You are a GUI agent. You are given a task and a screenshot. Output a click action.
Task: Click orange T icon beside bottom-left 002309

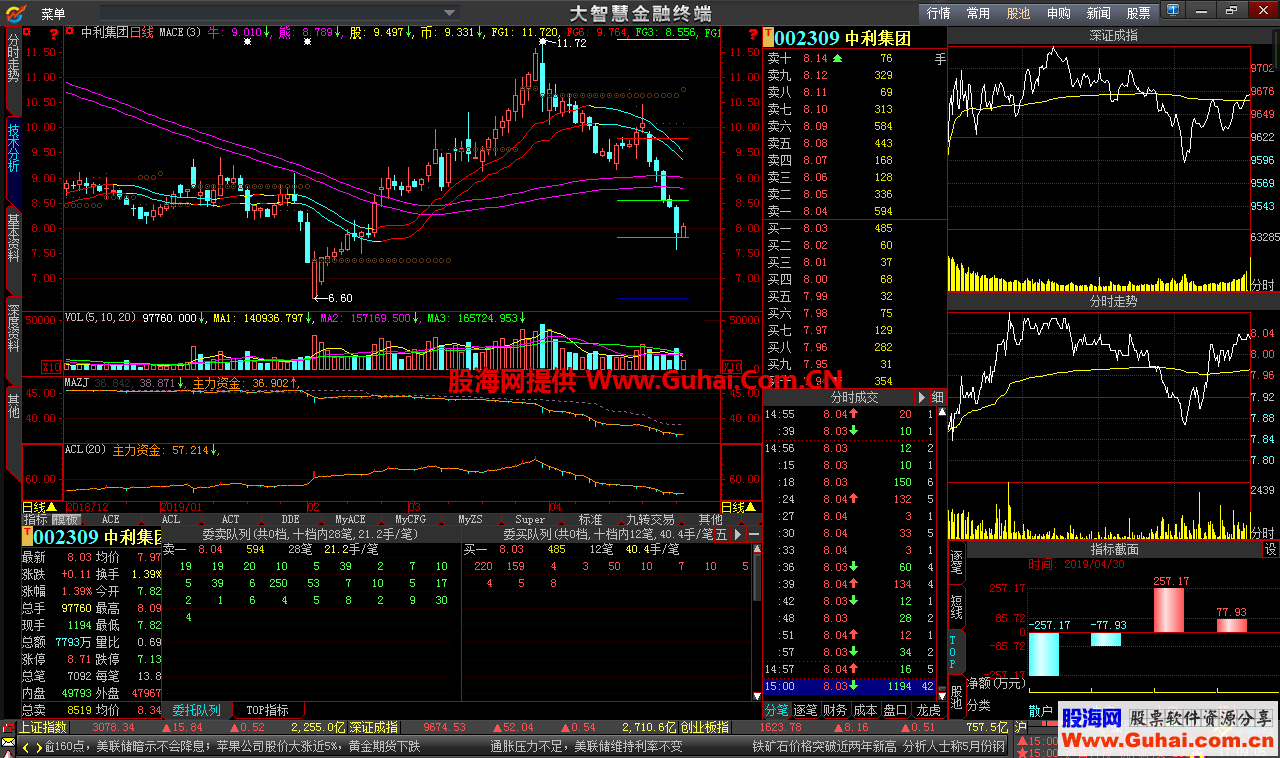27,537
